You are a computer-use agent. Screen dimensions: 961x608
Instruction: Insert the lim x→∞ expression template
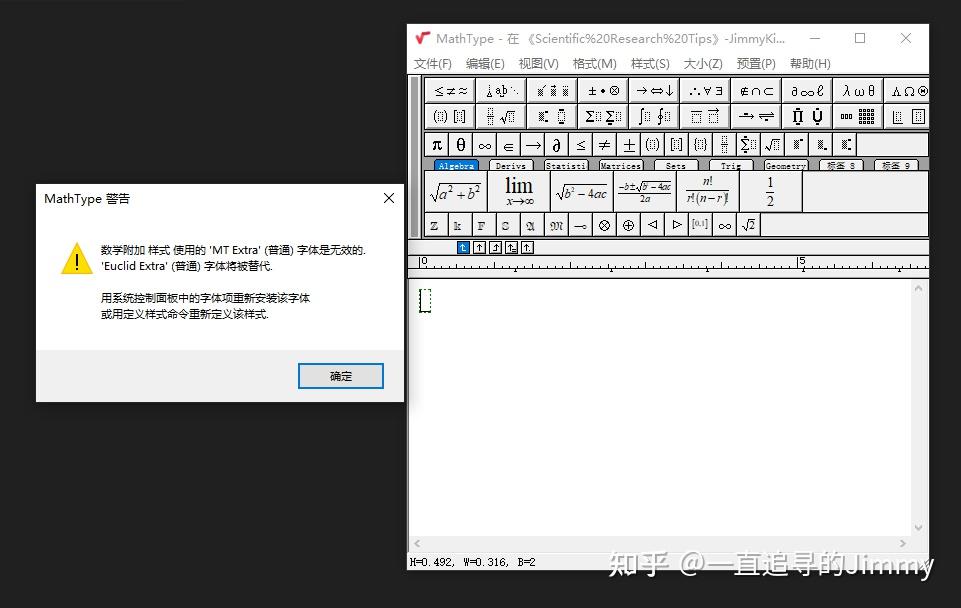(517, 190)
